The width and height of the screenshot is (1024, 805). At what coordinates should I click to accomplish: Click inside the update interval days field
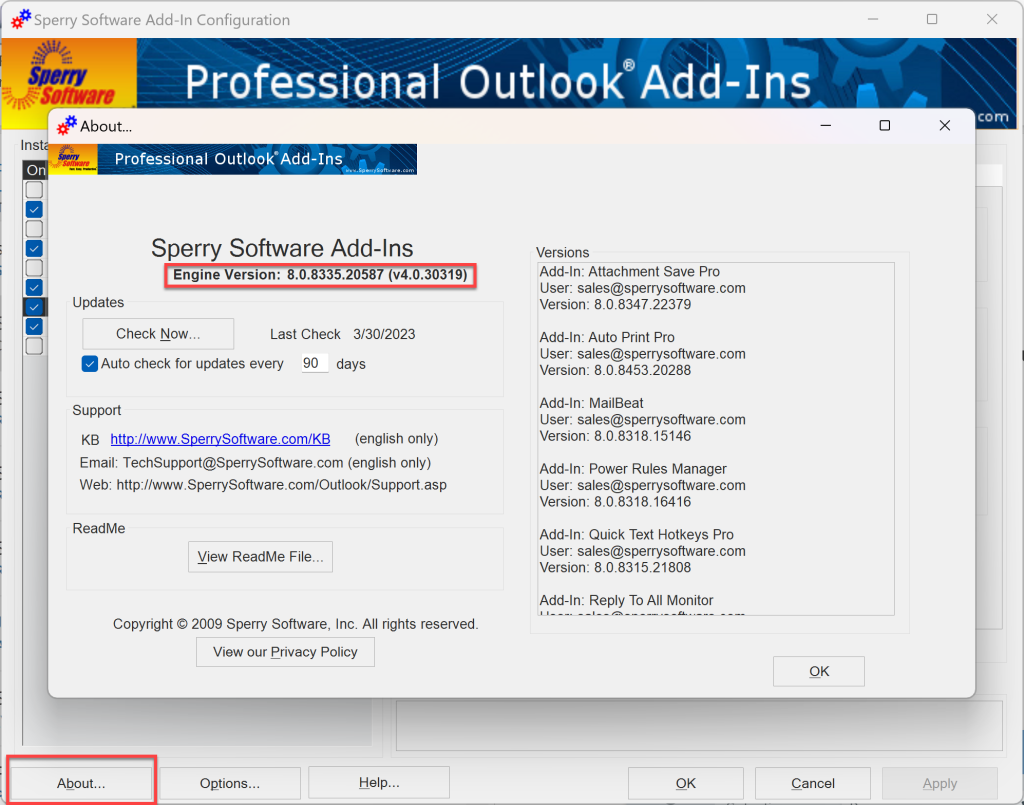pyautogui.click(x=315, y=363)
